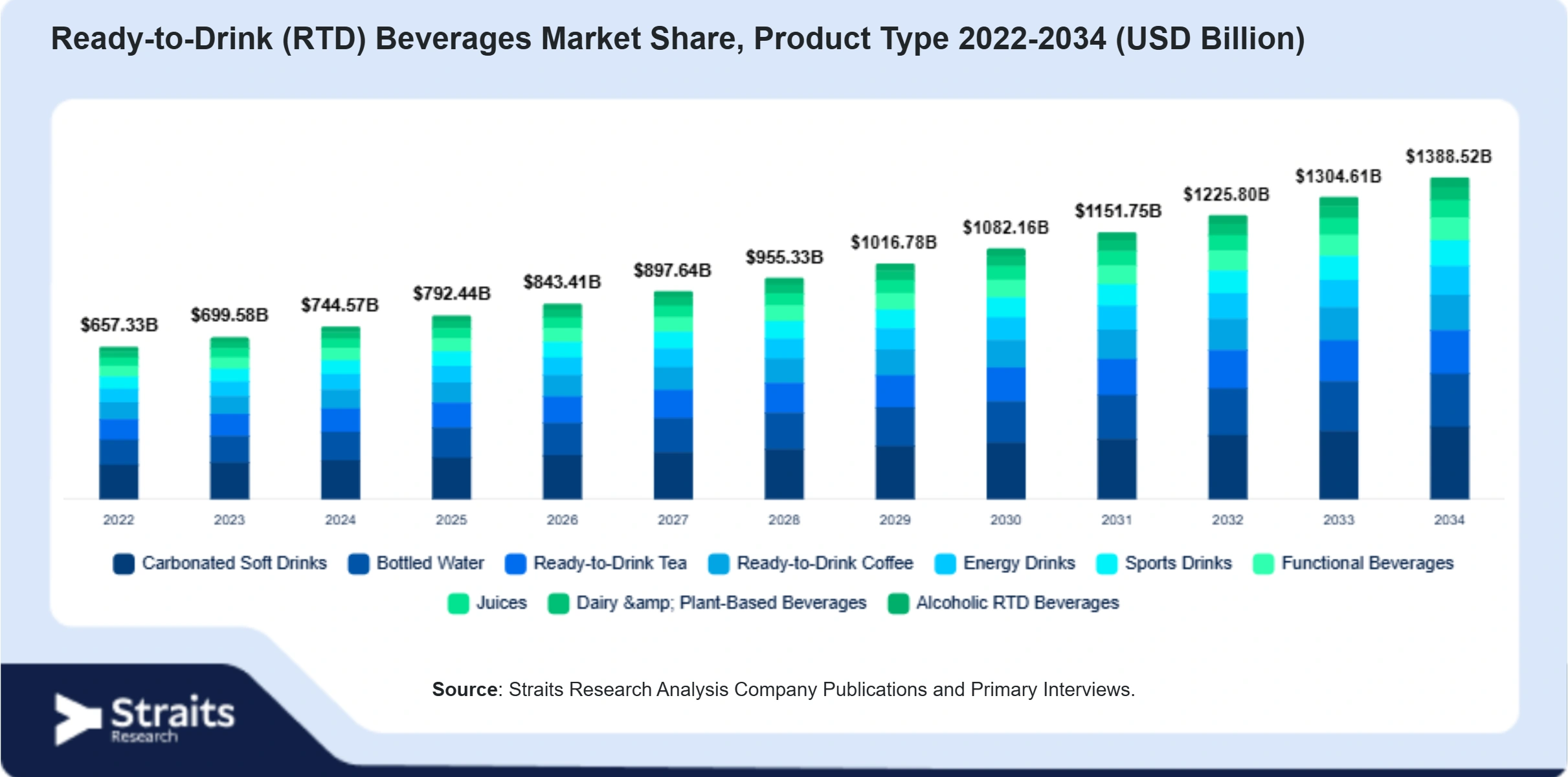The height and width of the screenshot is (777, 1568).
Task: Toggle the Dairy & Plant-Based Beverages label
Action: click(x=721, y=603)
